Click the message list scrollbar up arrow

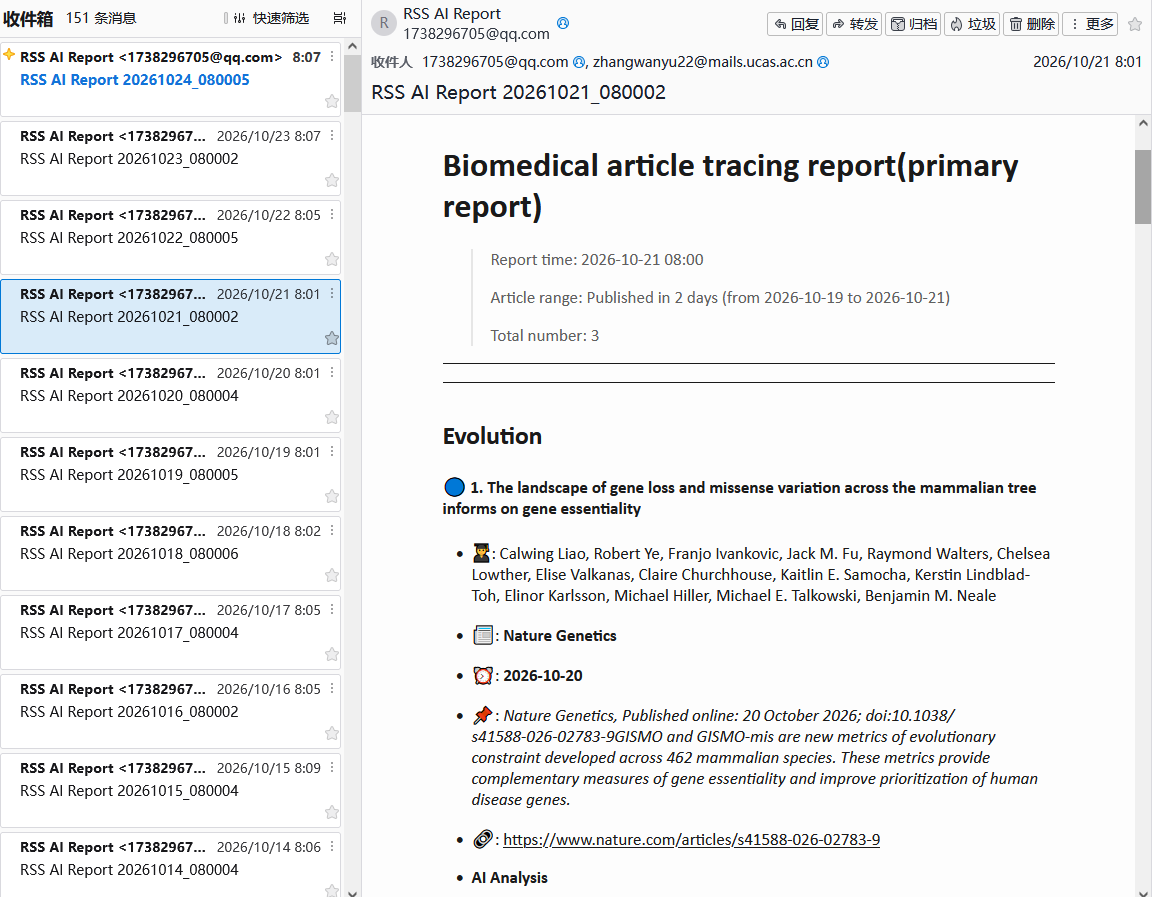[352, 46]
